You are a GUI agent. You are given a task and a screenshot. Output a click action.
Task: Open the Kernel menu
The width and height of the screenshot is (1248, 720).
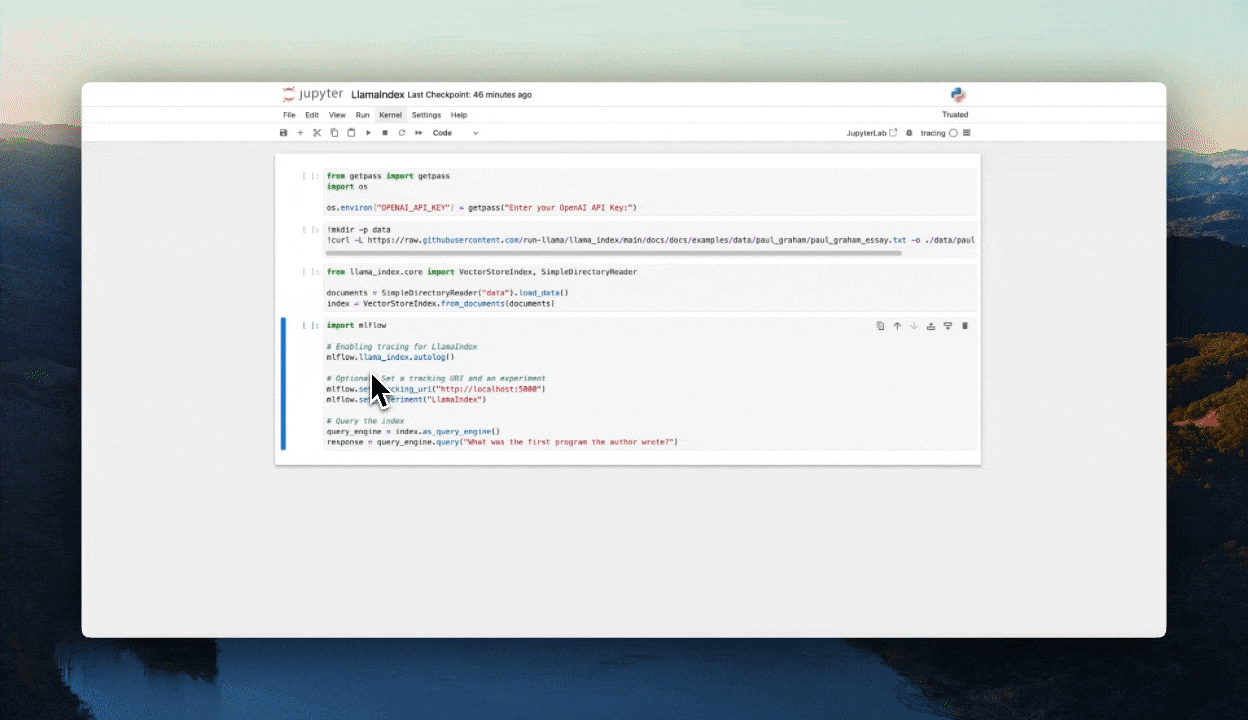coord(390,114)
